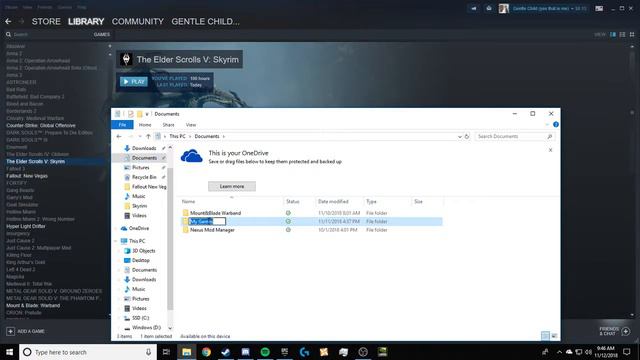Open the GENTLE CHILD profile tab
The height and width of the screenshot is (360, 640).
pos(205,21)
